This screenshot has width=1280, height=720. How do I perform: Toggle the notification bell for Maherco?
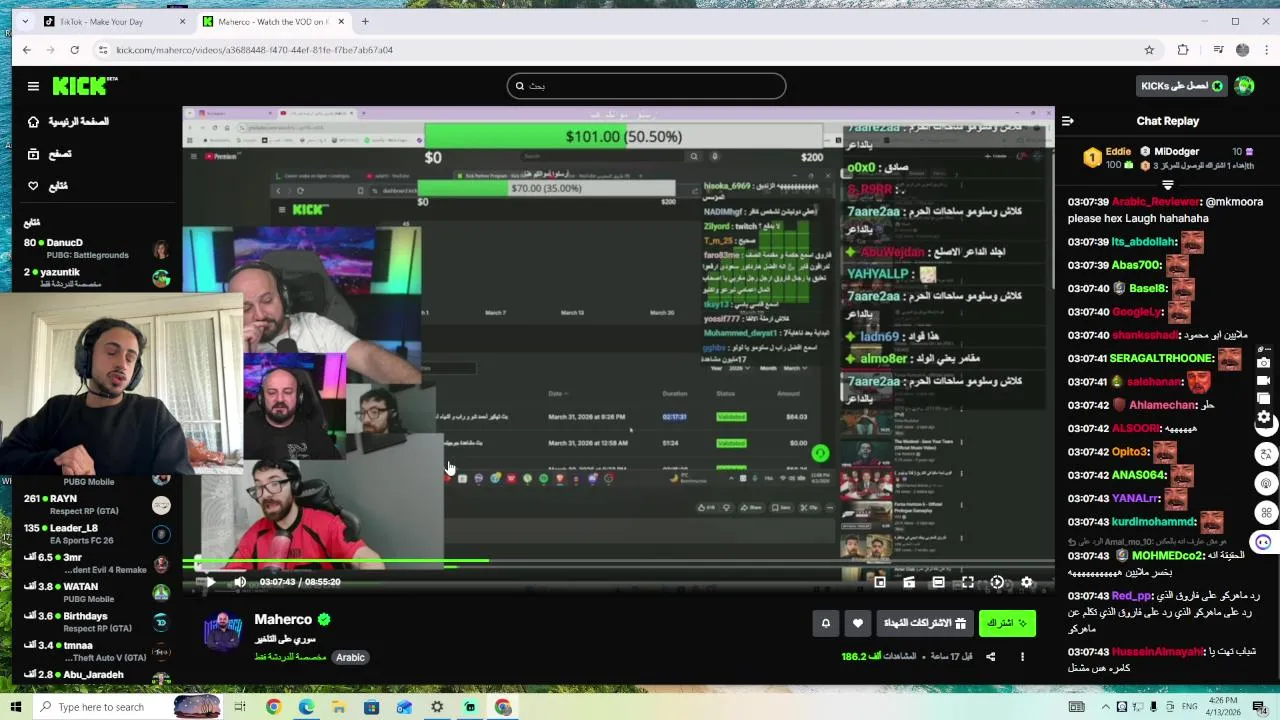[x=825, y=623]
